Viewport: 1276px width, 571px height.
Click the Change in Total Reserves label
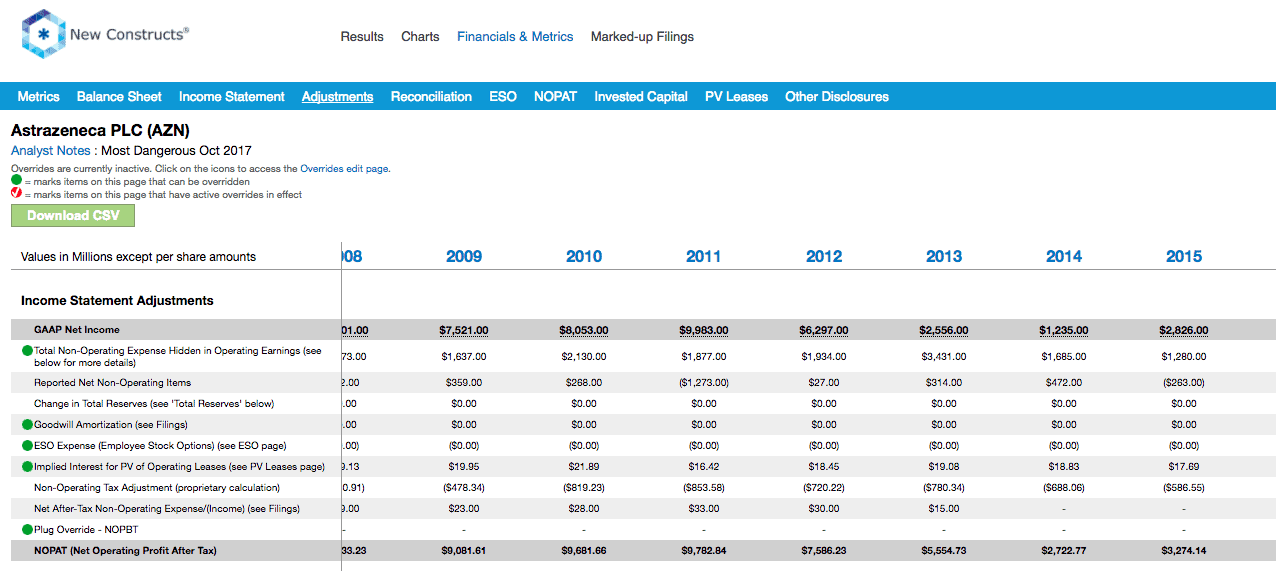pos(154,404)
